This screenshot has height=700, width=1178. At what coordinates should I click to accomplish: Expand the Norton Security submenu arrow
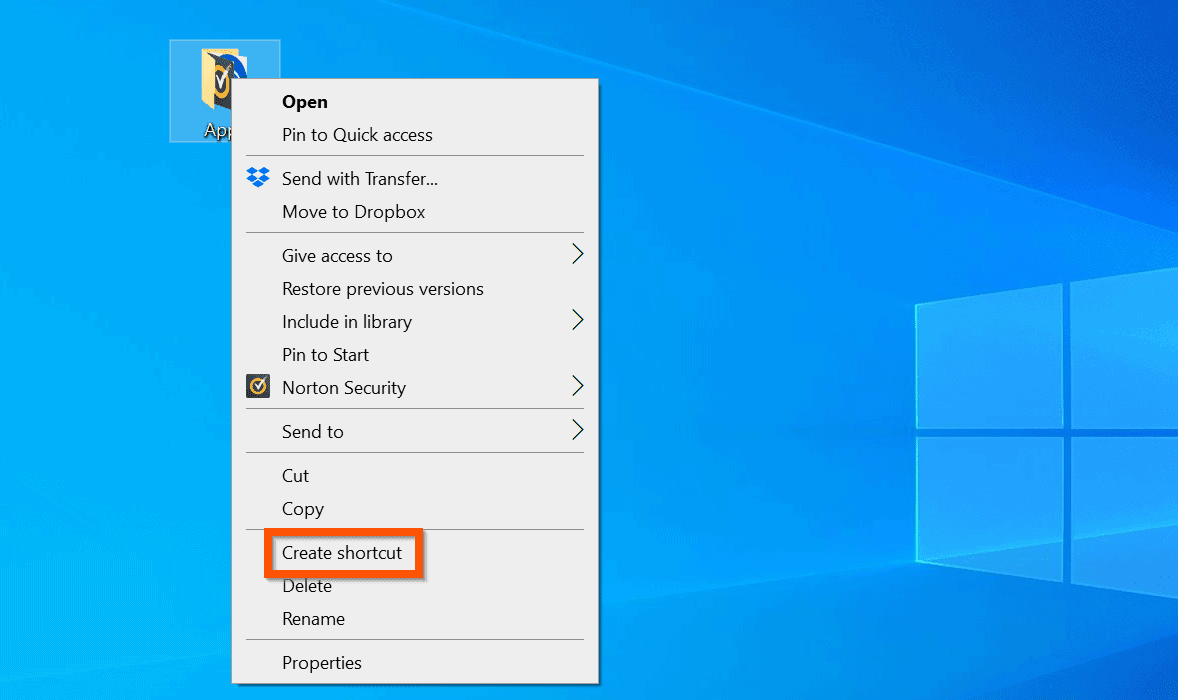pos(577,387)
